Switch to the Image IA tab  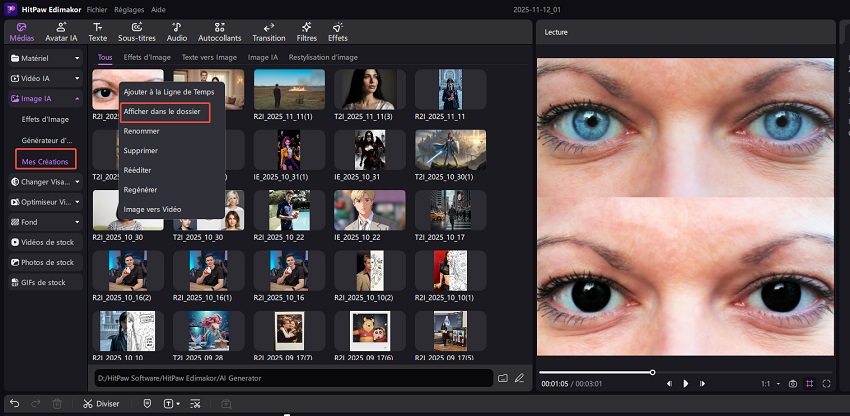click(263, 57)
